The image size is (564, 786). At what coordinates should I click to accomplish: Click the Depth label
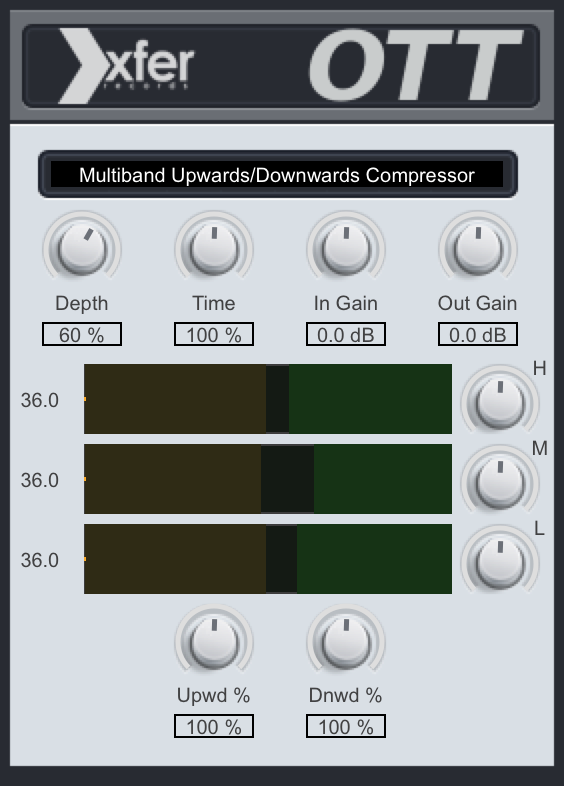pyautogui.click(x=82, y=303)
